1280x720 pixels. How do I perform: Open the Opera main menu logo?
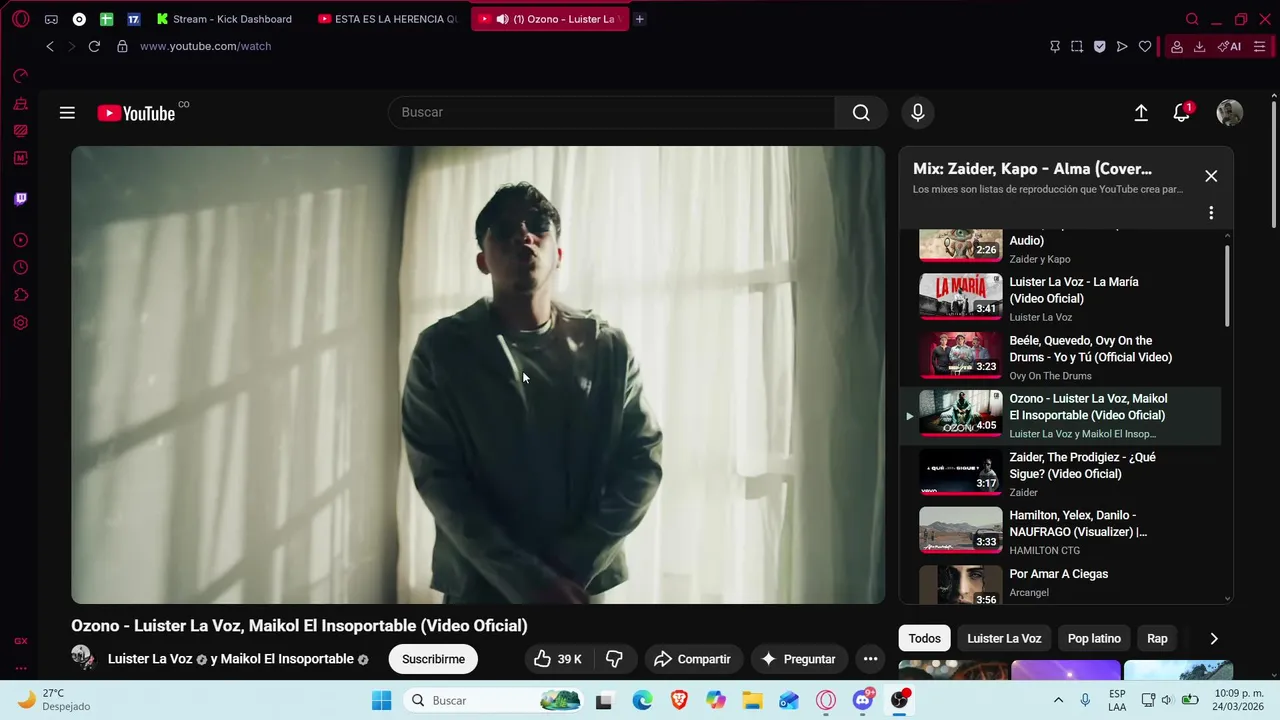[x=21, y=19]
